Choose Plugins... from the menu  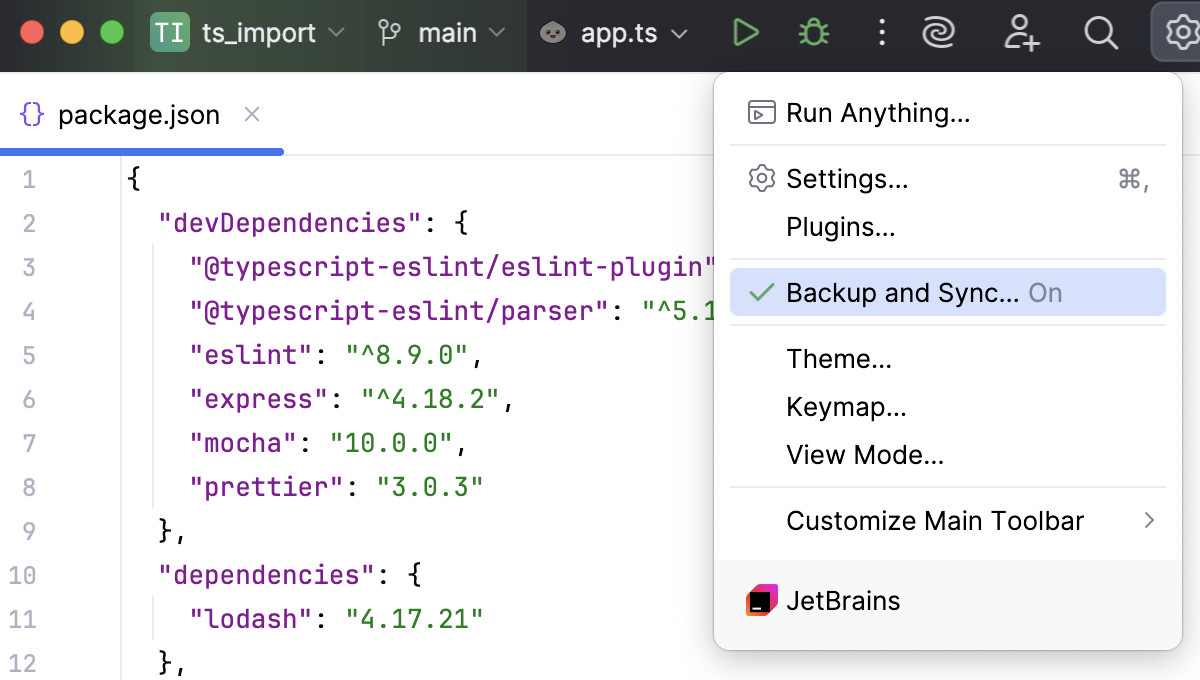coord(840,227)
